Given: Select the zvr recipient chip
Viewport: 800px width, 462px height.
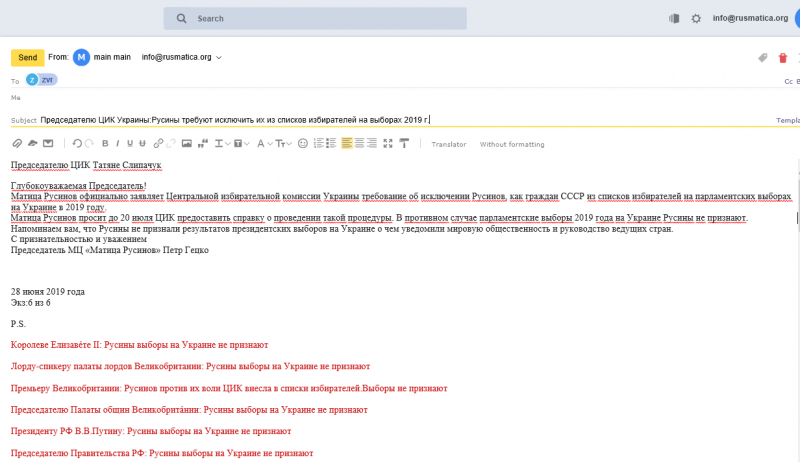Looking at the screenshot, I should [x=41, y=80].
